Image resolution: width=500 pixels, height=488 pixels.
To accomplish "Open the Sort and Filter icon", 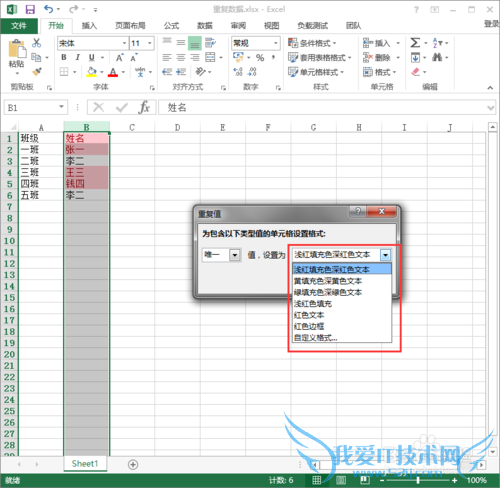I will [x=437, y=43].
